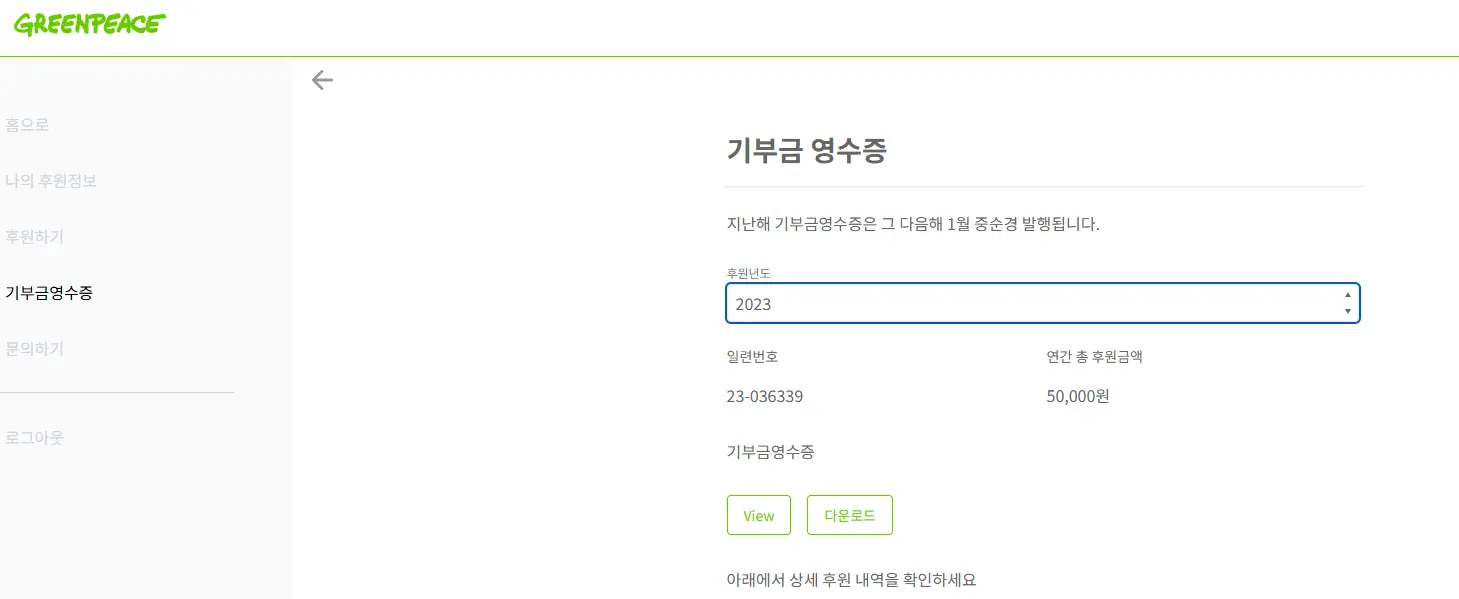Select the serial number 23-036339
Image resolution: width=1459 pixels, height=599 pixels.
pos(766,395)
